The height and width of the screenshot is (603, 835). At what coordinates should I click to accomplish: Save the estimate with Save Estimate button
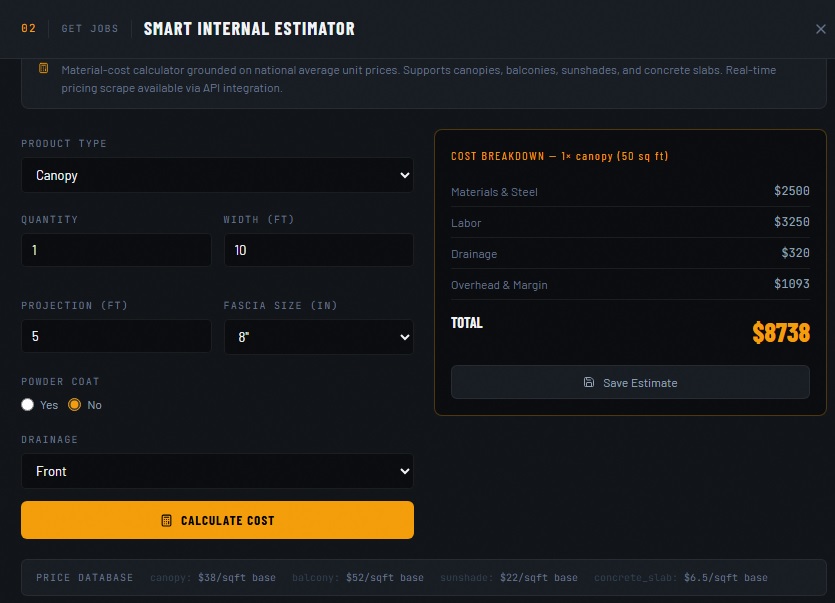point(630,382)
